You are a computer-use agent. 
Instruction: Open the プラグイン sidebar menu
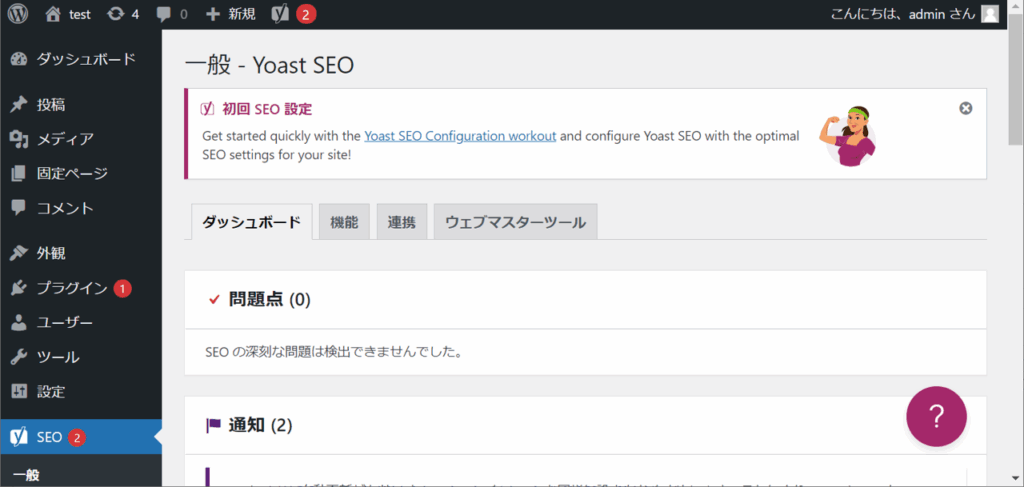pyautogui.click(x=81, y=288)
